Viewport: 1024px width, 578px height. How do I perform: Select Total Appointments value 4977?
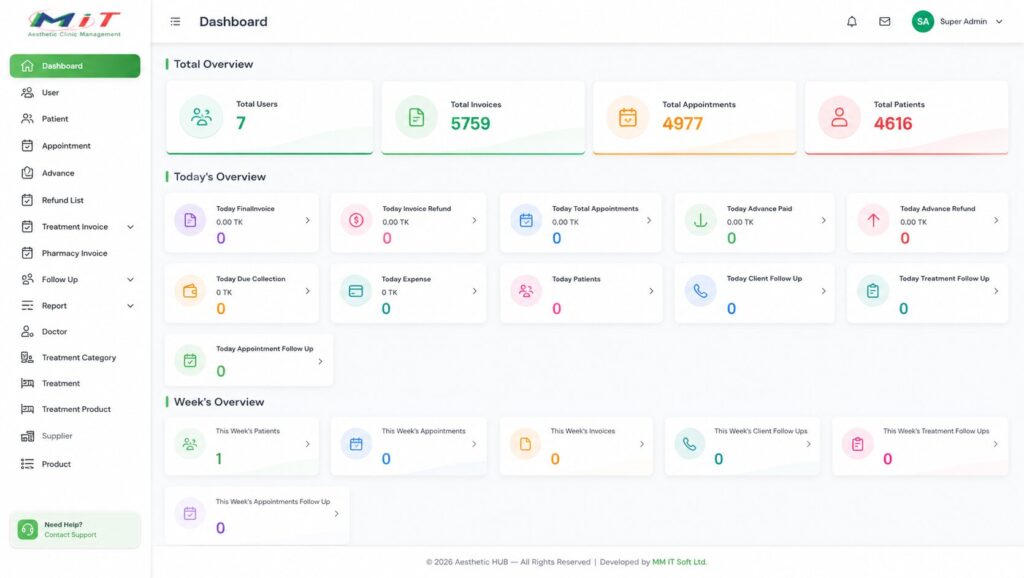tap(682, 123)
